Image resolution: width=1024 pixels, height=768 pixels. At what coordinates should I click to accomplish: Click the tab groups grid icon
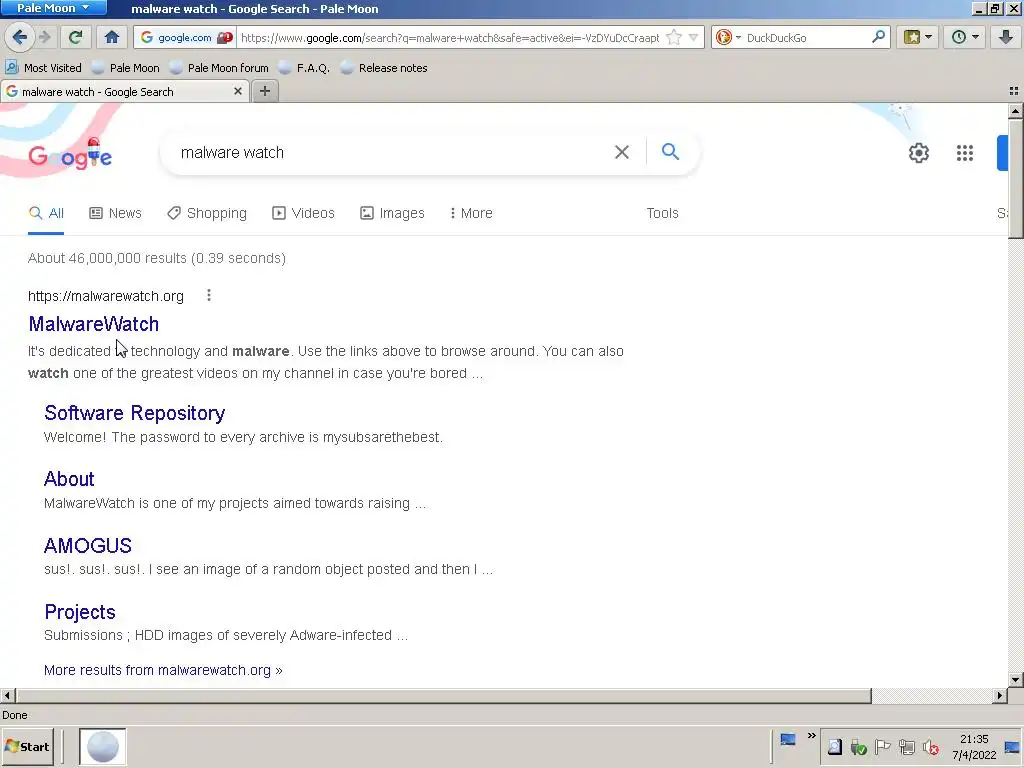[1014, 91]
